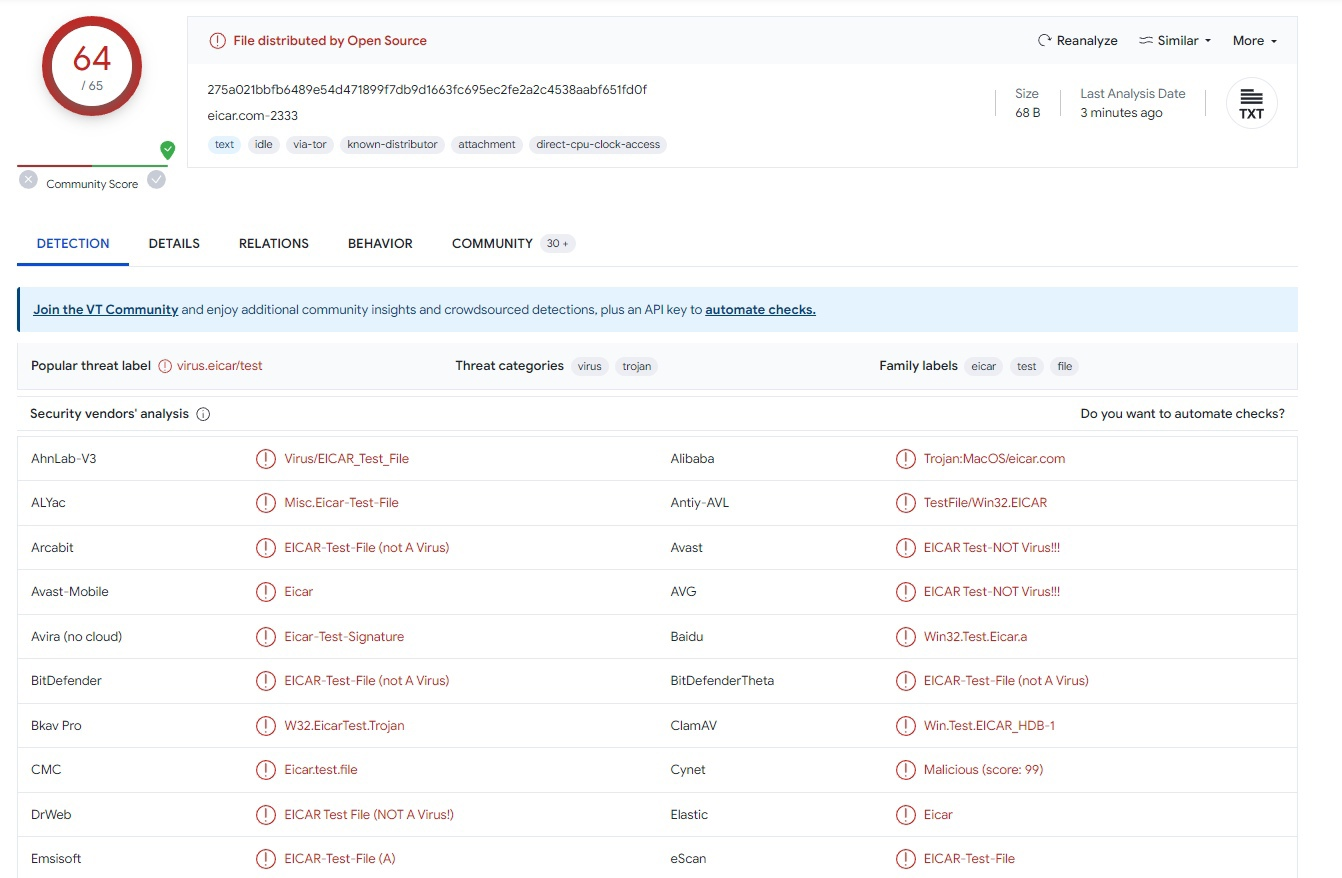
Task: Select the BEHAVIOR tab
Action: point(380,243)
